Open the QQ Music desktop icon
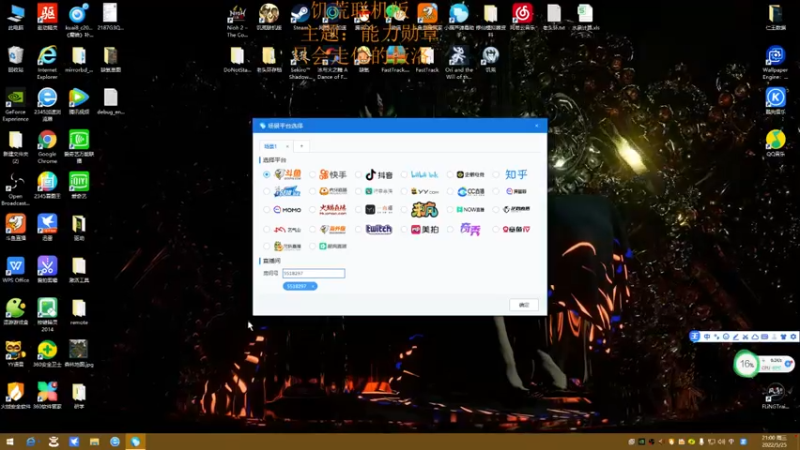Screen dimensions: 800x450 (x=776, y=143)
